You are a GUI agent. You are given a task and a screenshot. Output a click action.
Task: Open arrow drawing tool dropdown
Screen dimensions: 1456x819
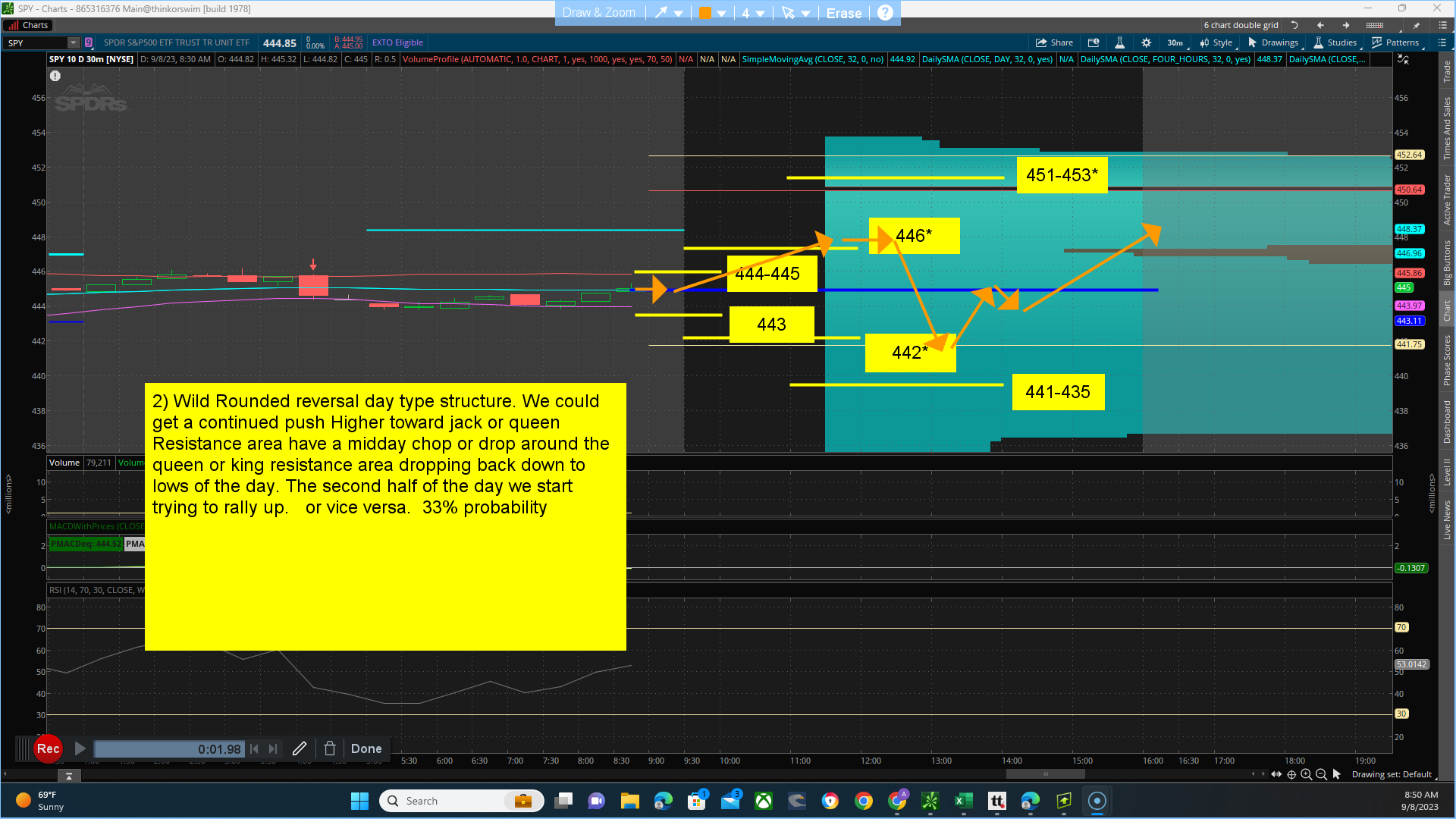tap(679, 13)
